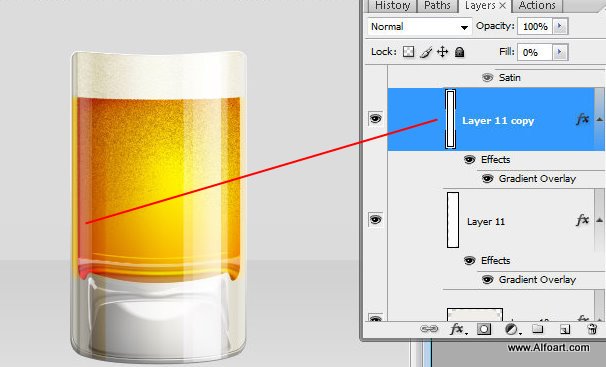Click the Link layers icon

(x=429, y=329)
